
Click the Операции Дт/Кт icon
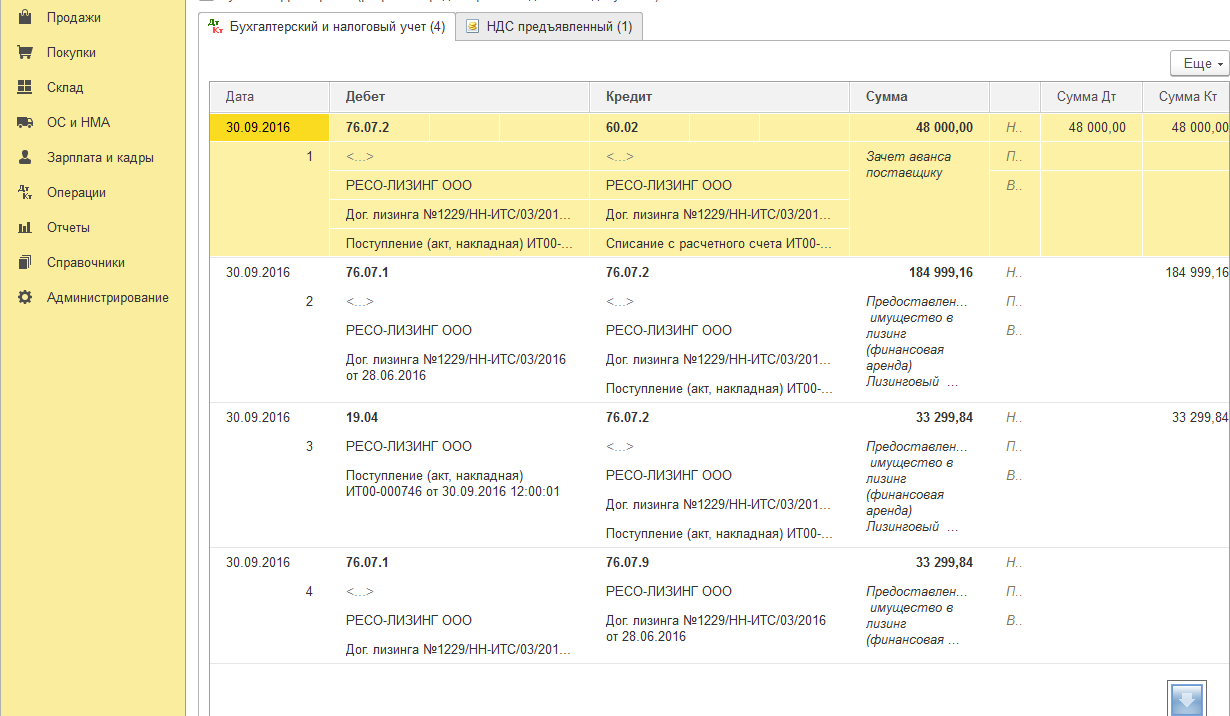[x=25, y=192]
